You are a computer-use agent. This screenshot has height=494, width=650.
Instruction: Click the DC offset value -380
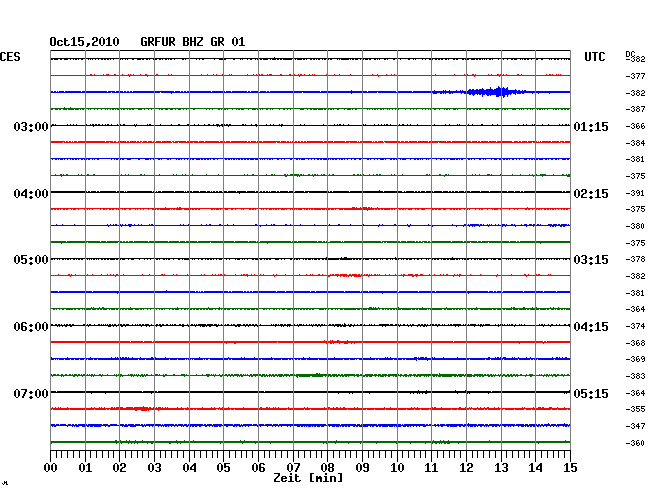[635, 226]
